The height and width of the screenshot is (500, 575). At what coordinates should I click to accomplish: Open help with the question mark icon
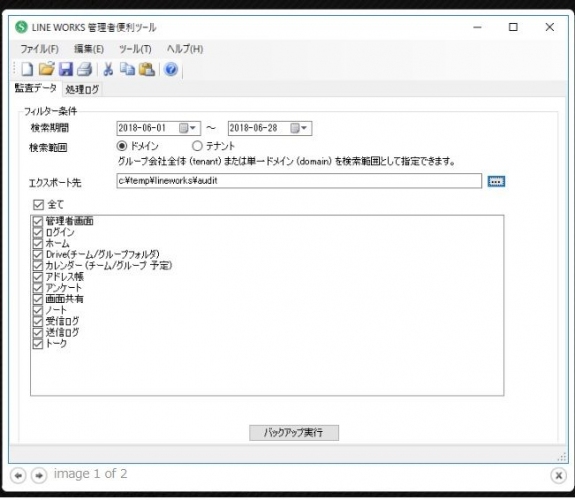pyautogui.click(x=171, y=69)
